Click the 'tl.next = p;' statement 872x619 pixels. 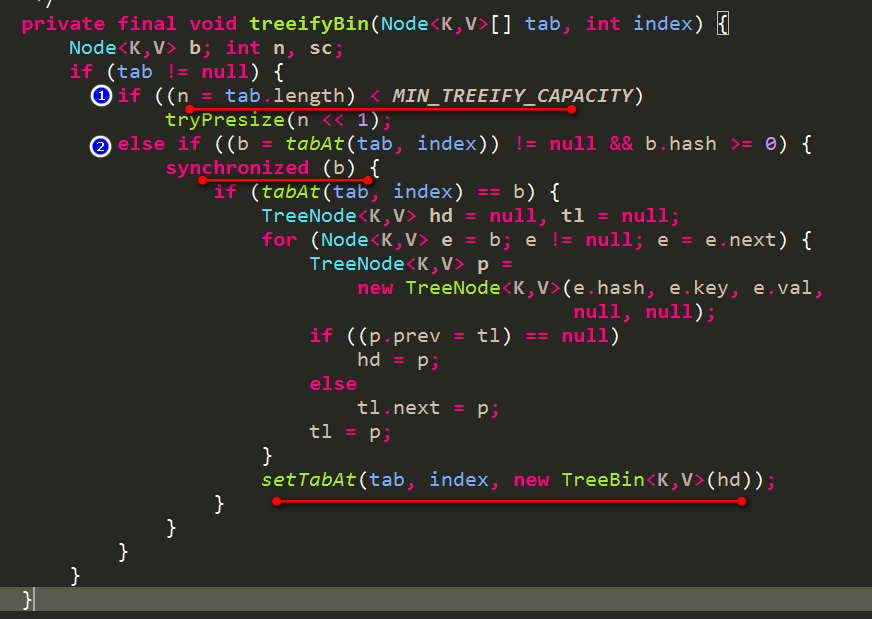428,408
